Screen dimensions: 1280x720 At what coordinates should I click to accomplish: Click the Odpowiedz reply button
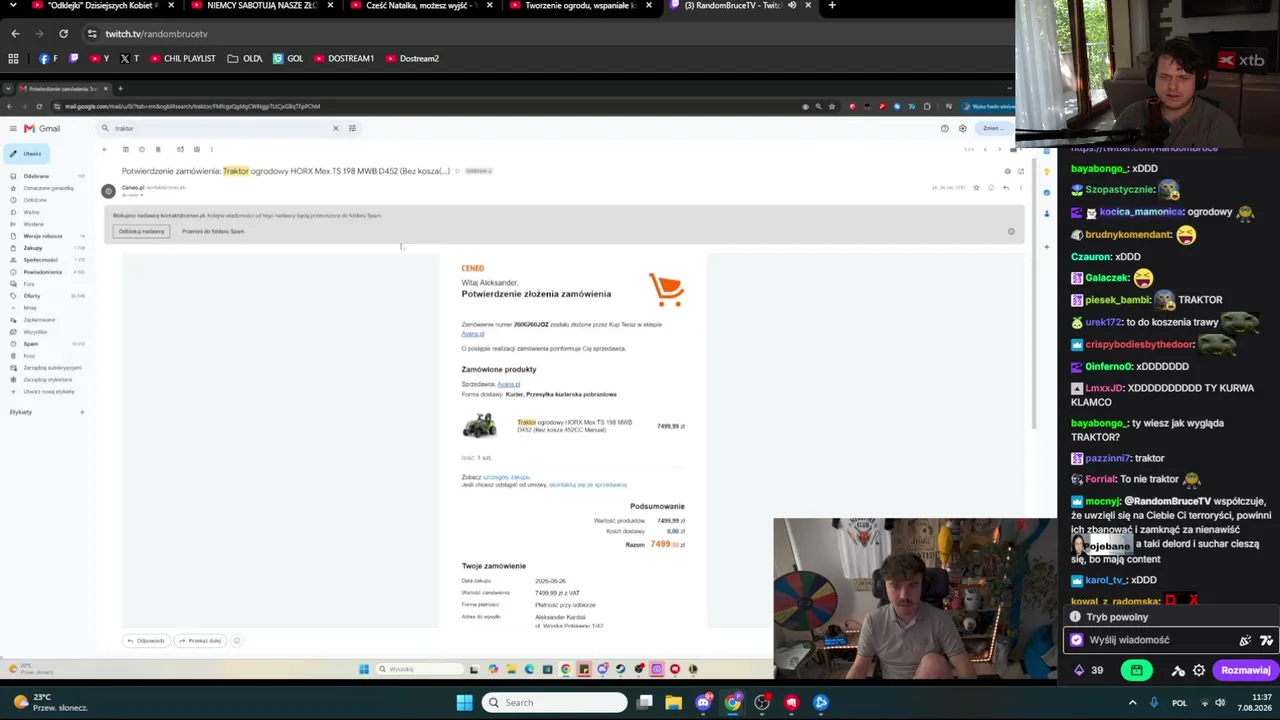tap(146, 641)
